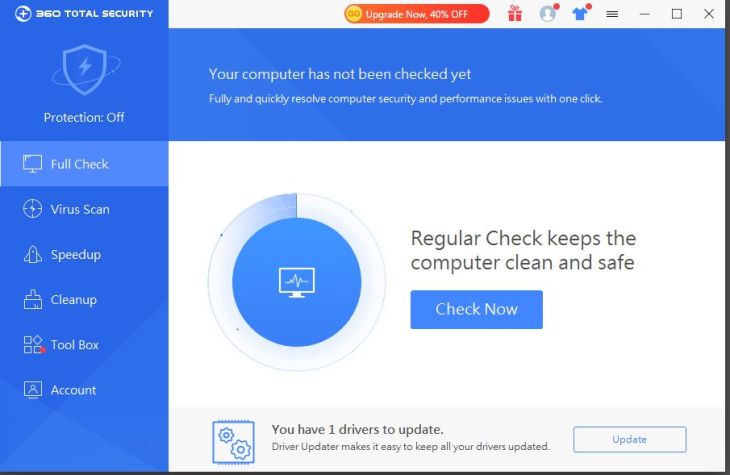Close the 360 Total Security window
This screenshot has width=730, height=475.
(x=709, y=14)
